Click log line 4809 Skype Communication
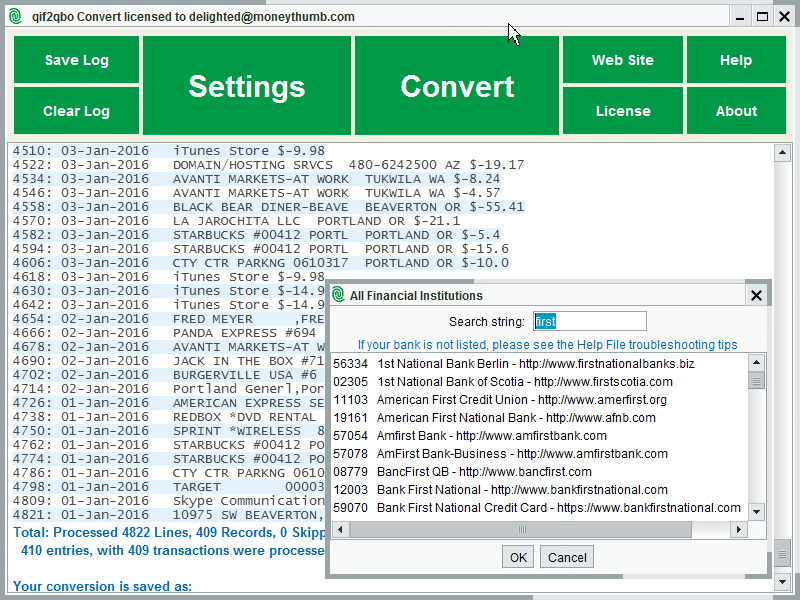 [x=168, y=501]
